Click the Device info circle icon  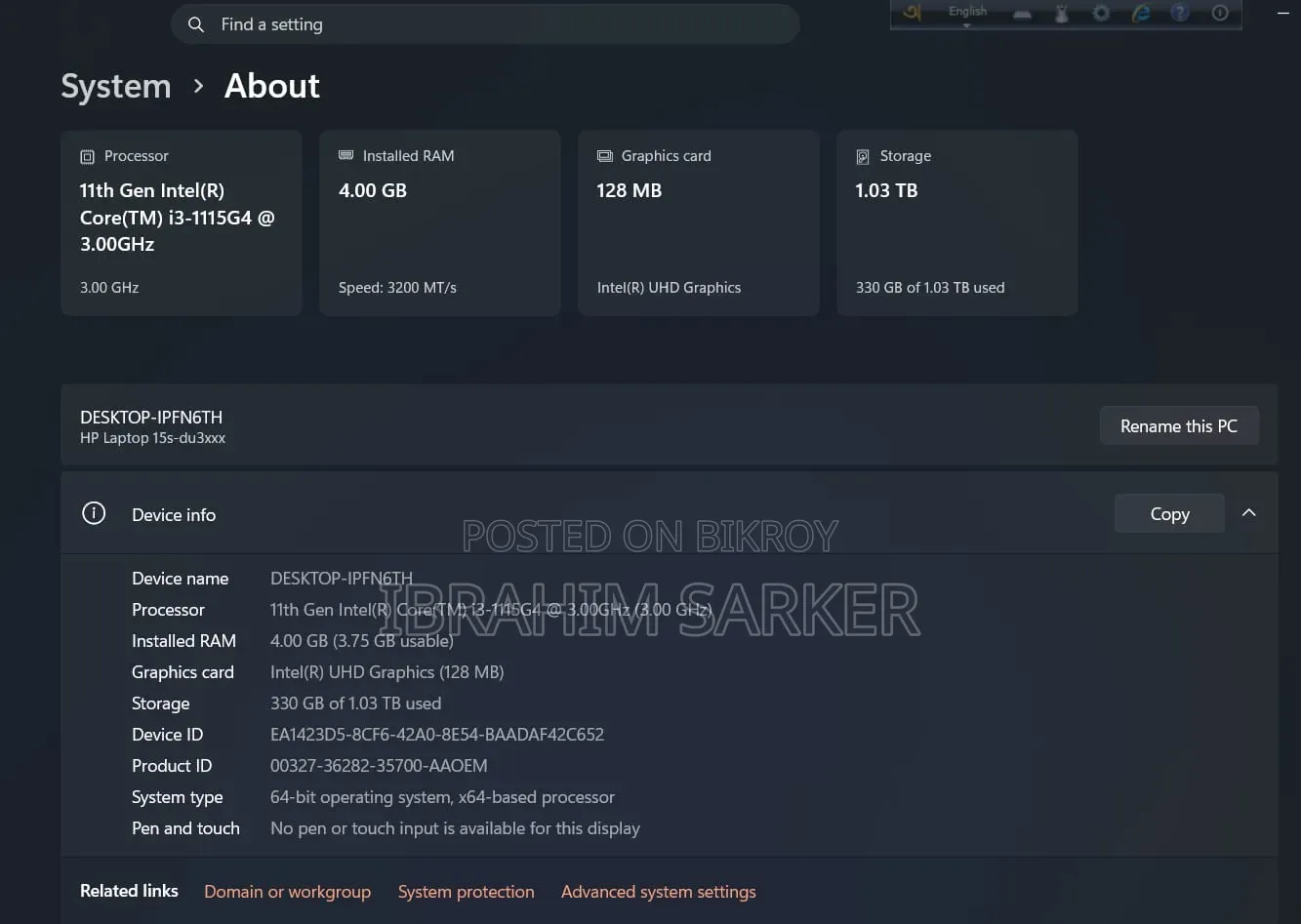[94, 513]
